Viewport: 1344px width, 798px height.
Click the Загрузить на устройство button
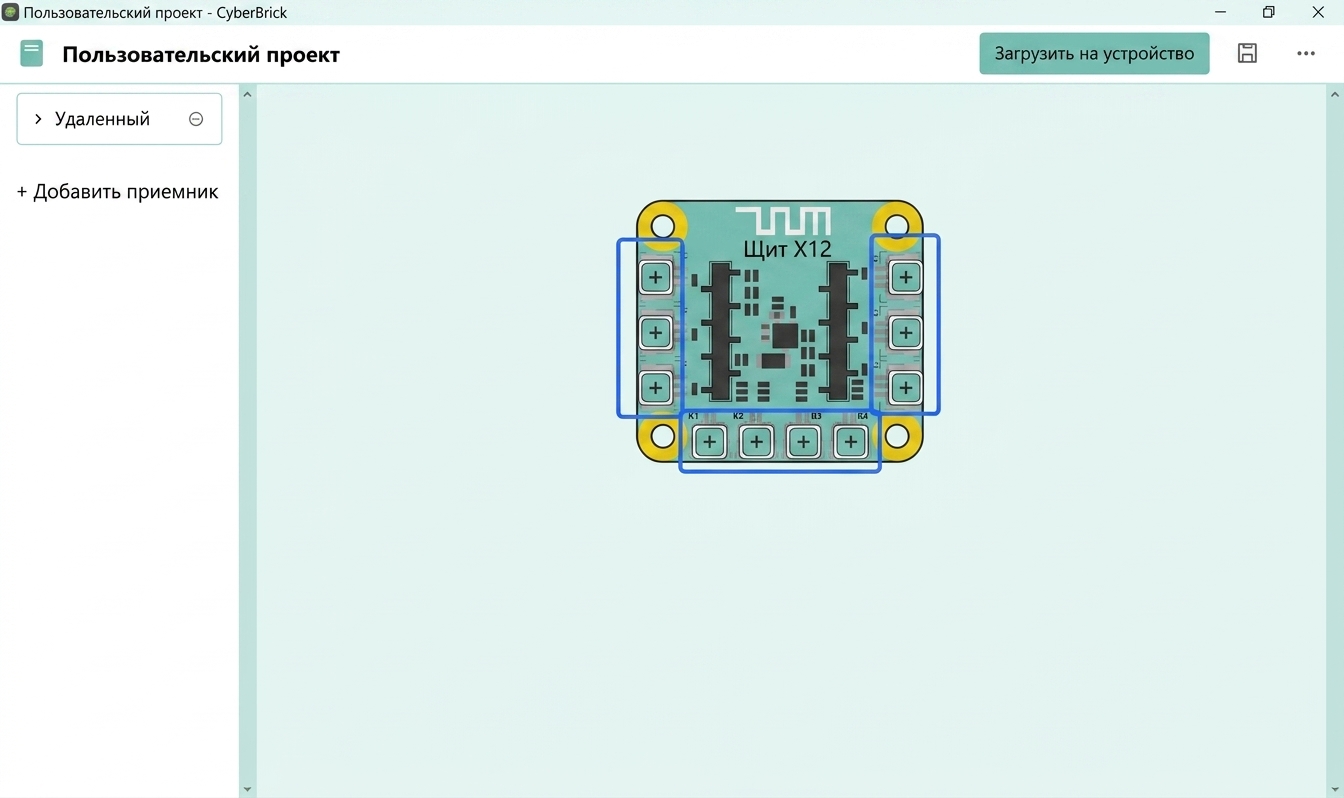coord(1094,53)
